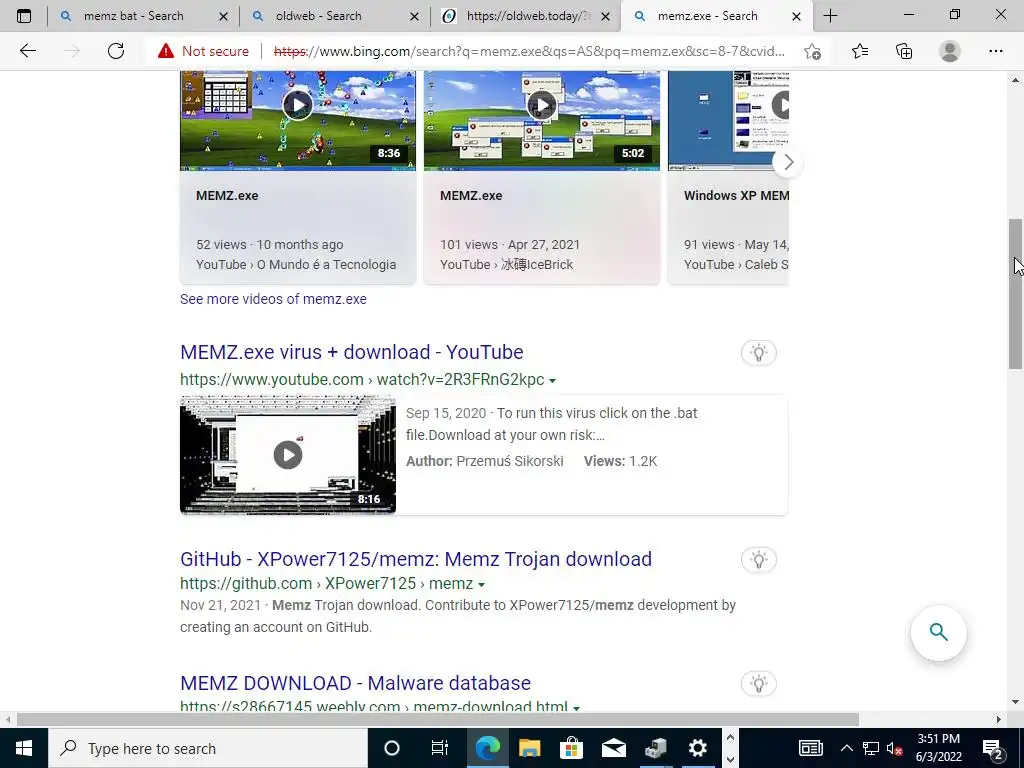Image resolution: width=1024 pixels, height=768 pixels.
Task: Show insights lightbulb for Malware database result
Action: pos(758,684)
